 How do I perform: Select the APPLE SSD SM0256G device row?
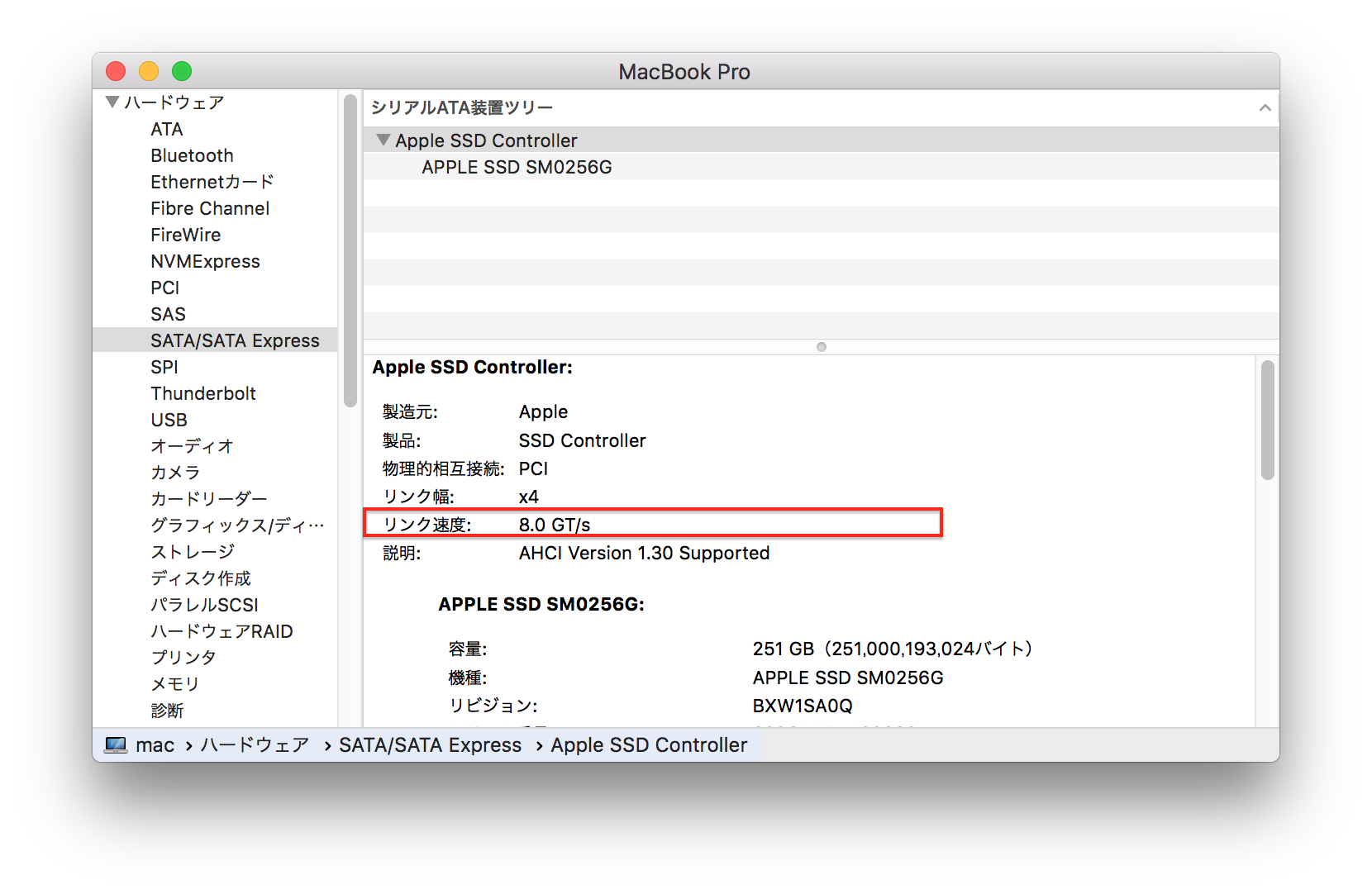[821, 167]
